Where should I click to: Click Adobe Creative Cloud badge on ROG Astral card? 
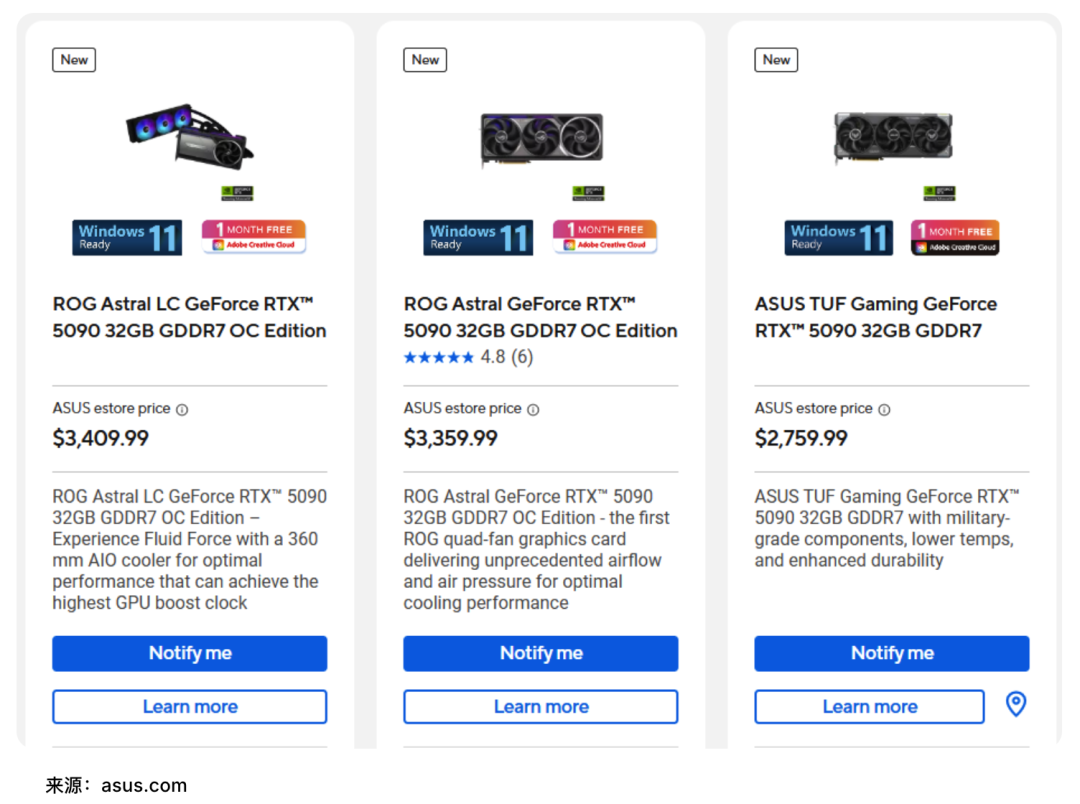605,237
